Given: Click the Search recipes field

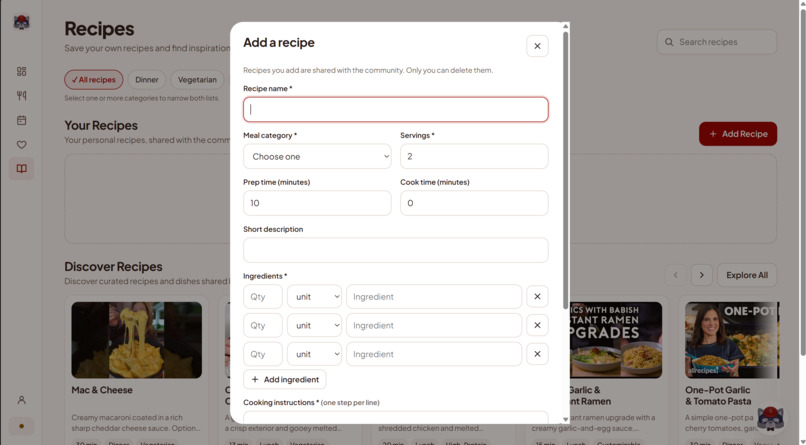Looking at the screenshot, I should click(717, 42).
